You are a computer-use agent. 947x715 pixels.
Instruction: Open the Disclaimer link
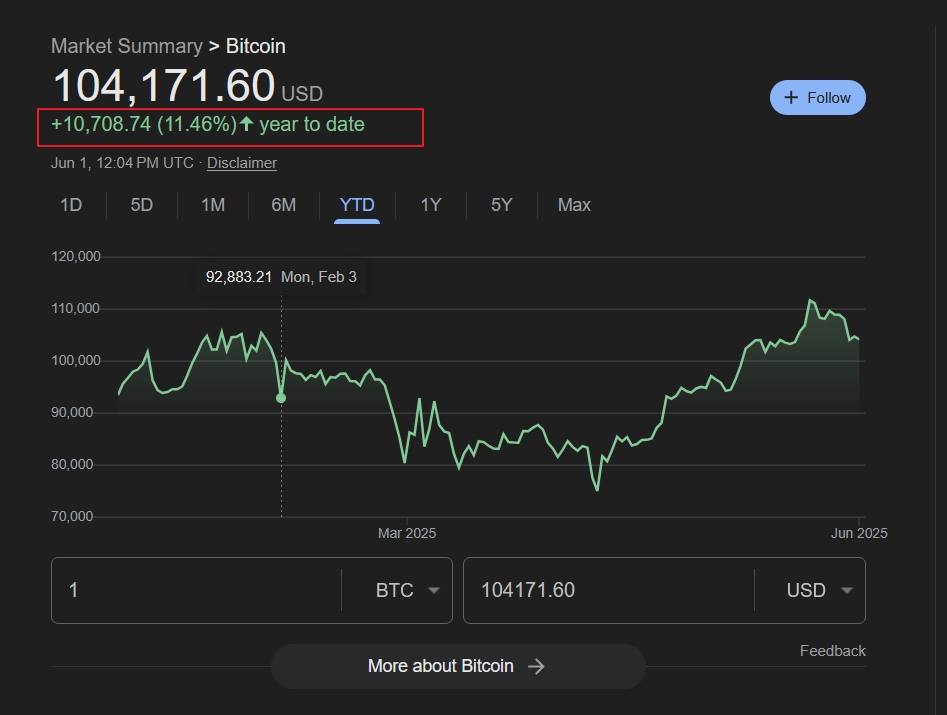coord(242,163)
